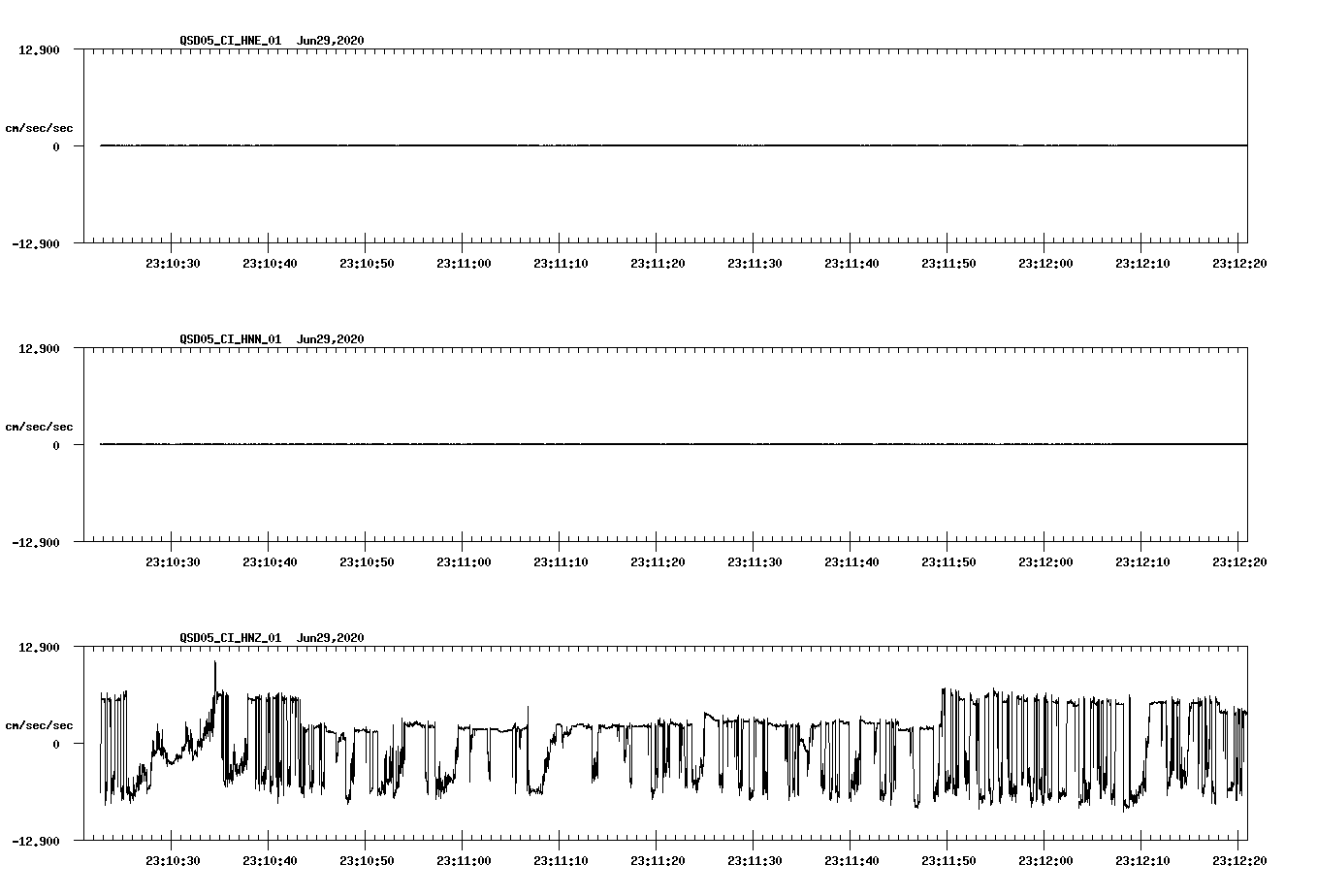Click the 23:11:40 time label under HNN plot

[x=851, y=561]
